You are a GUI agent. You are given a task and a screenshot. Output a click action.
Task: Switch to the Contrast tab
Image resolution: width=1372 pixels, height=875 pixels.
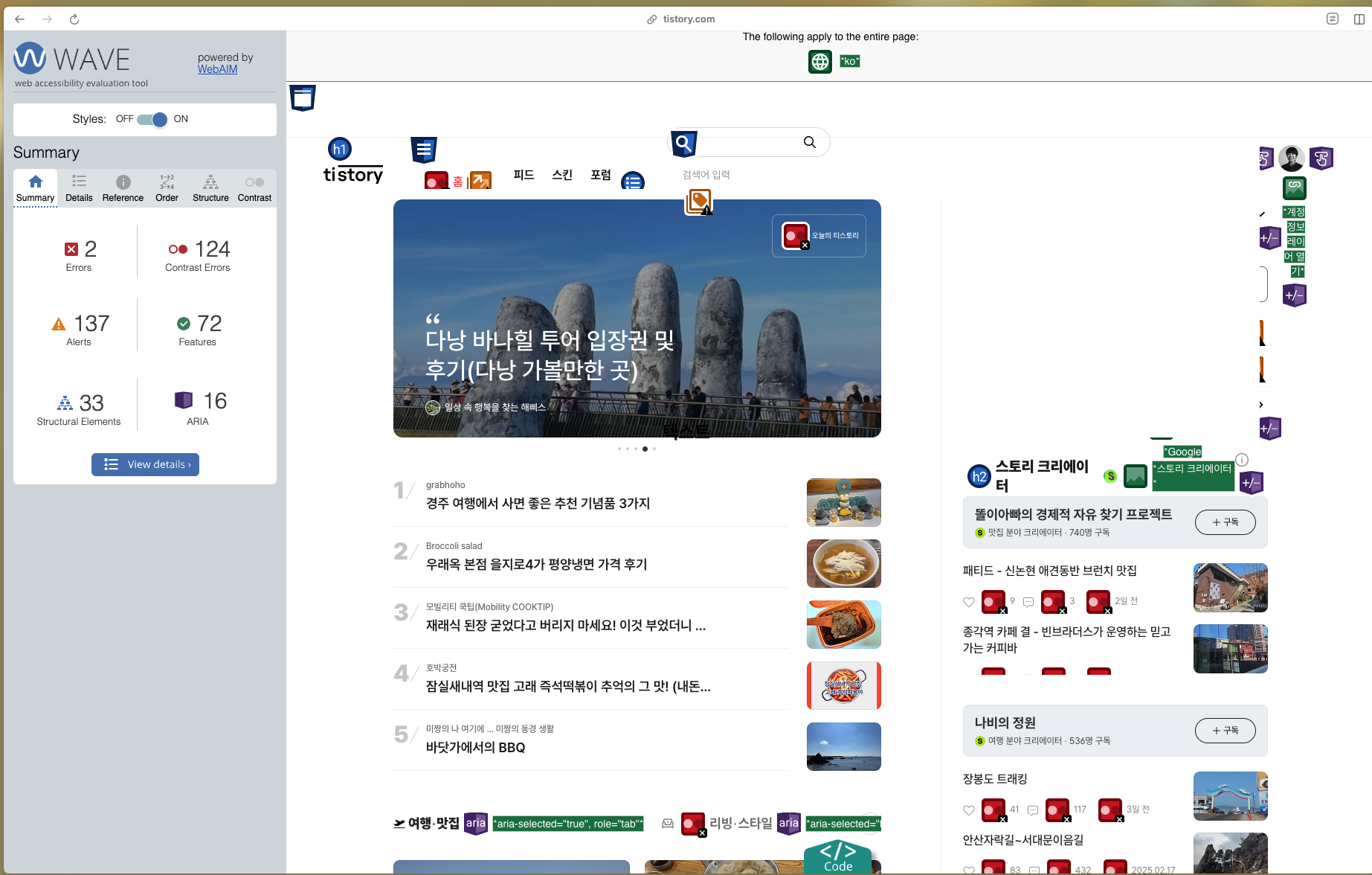point(254,188)
